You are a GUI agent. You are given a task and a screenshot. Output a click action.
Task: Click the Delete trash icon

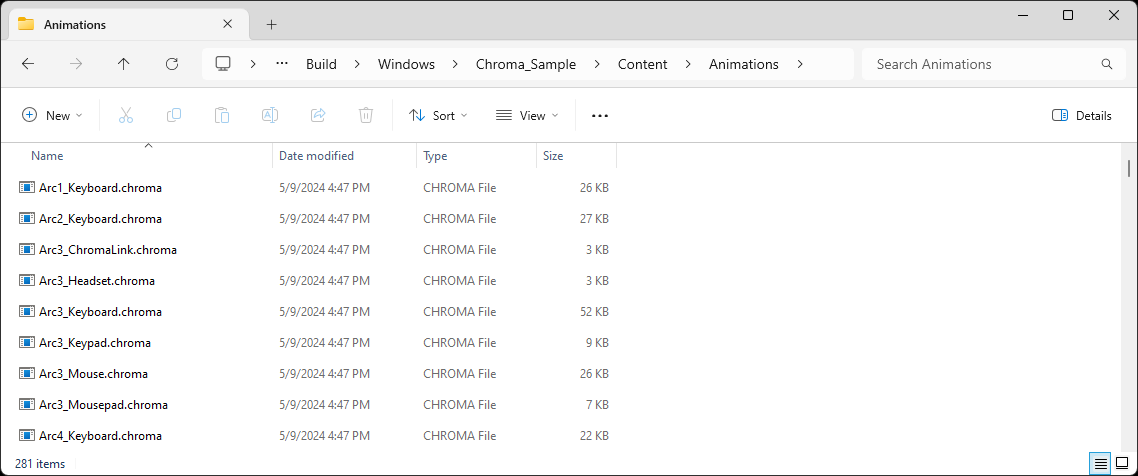pyautogui.click(x=366, y=116)
